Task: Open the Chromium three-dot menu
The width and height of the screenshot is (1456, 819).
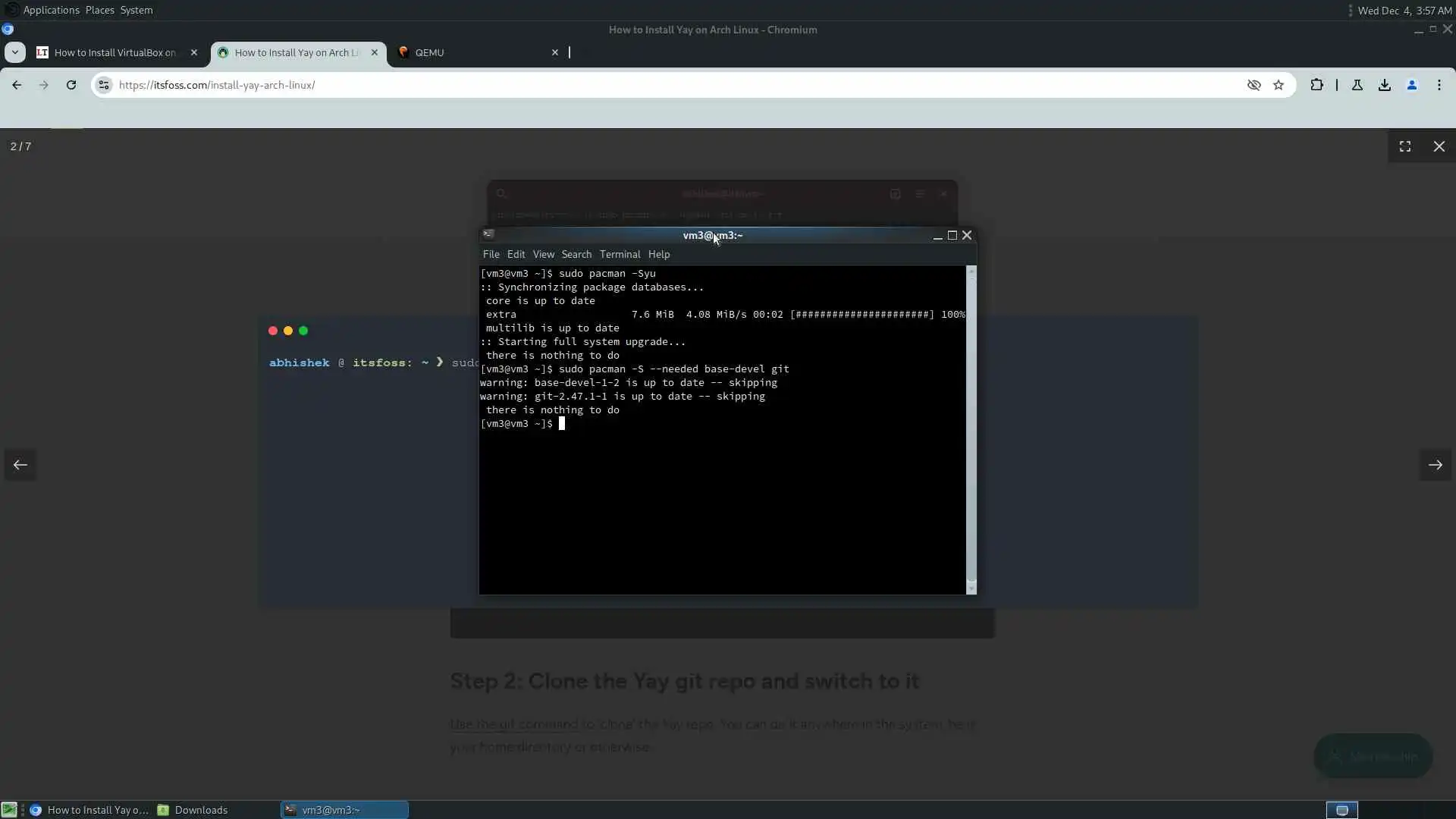Action: coord(1439,85)
